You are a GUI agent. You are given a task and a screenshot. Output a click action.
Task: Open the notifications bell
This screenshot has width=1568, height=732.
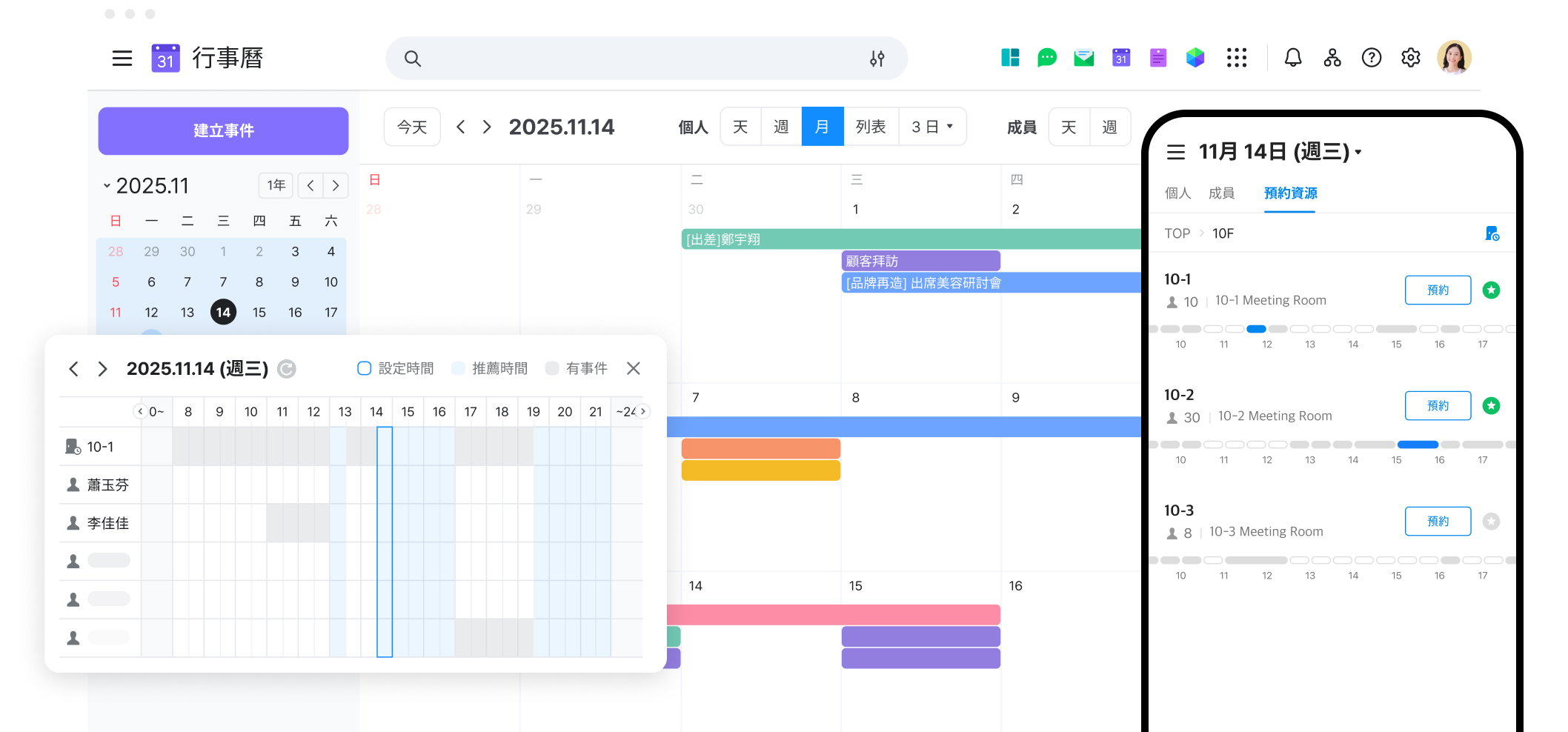[1292, 58]
